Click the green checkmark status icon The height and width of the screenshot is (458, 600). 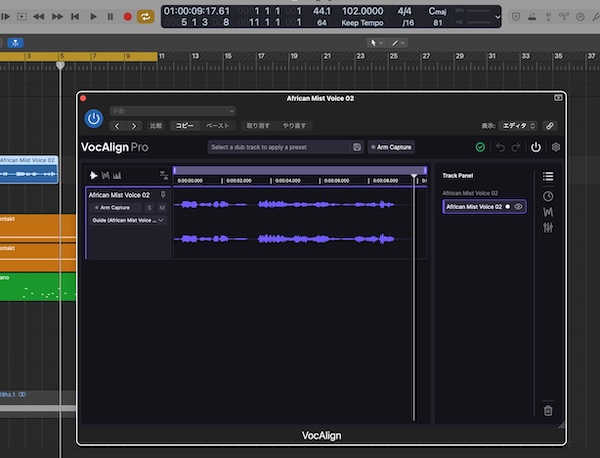coord(480,147)
